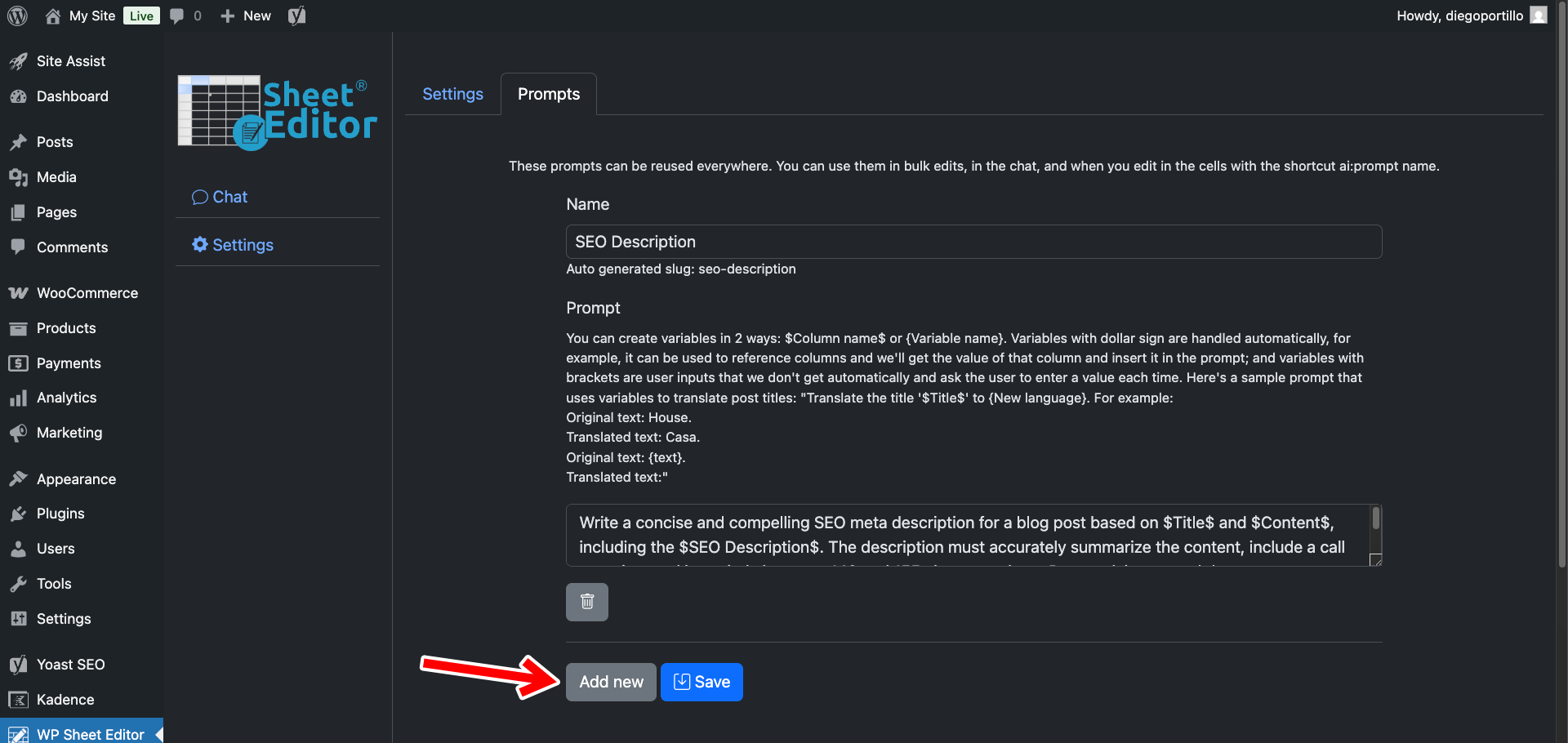Save the prompts
1568x743 pixels.
coord(702,682)
